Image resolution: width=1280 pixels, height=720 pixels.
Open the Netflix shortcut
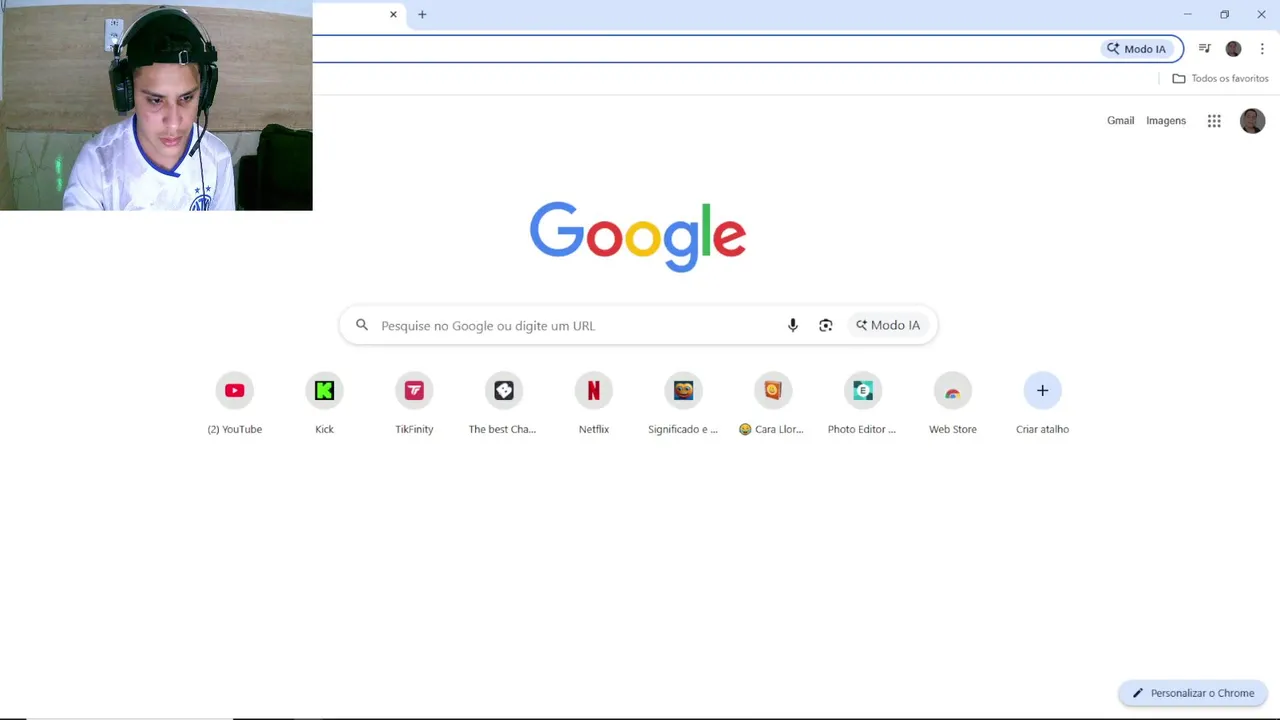(x=593, y=404)
